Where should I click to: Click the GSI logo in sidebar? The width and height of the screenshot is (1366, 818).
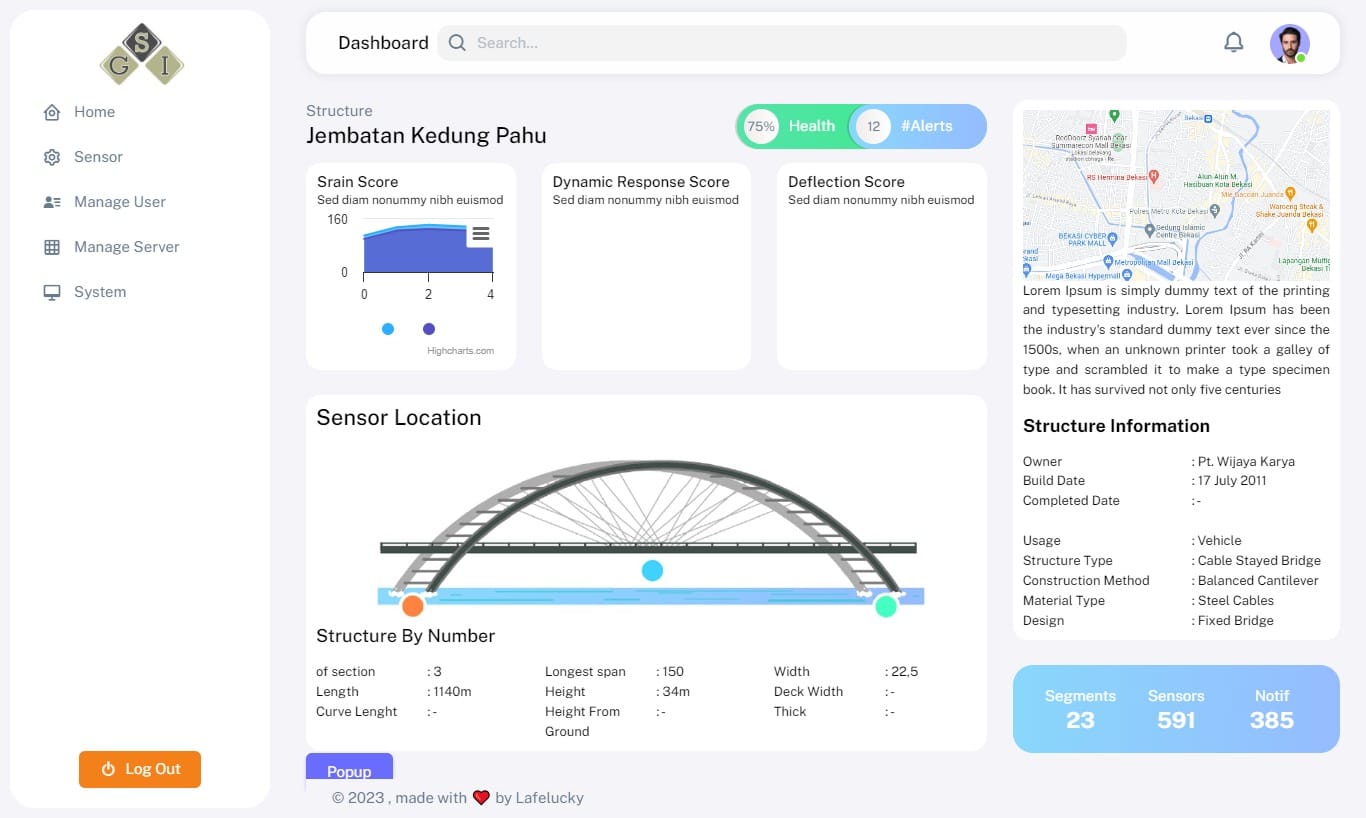[141, 54]
